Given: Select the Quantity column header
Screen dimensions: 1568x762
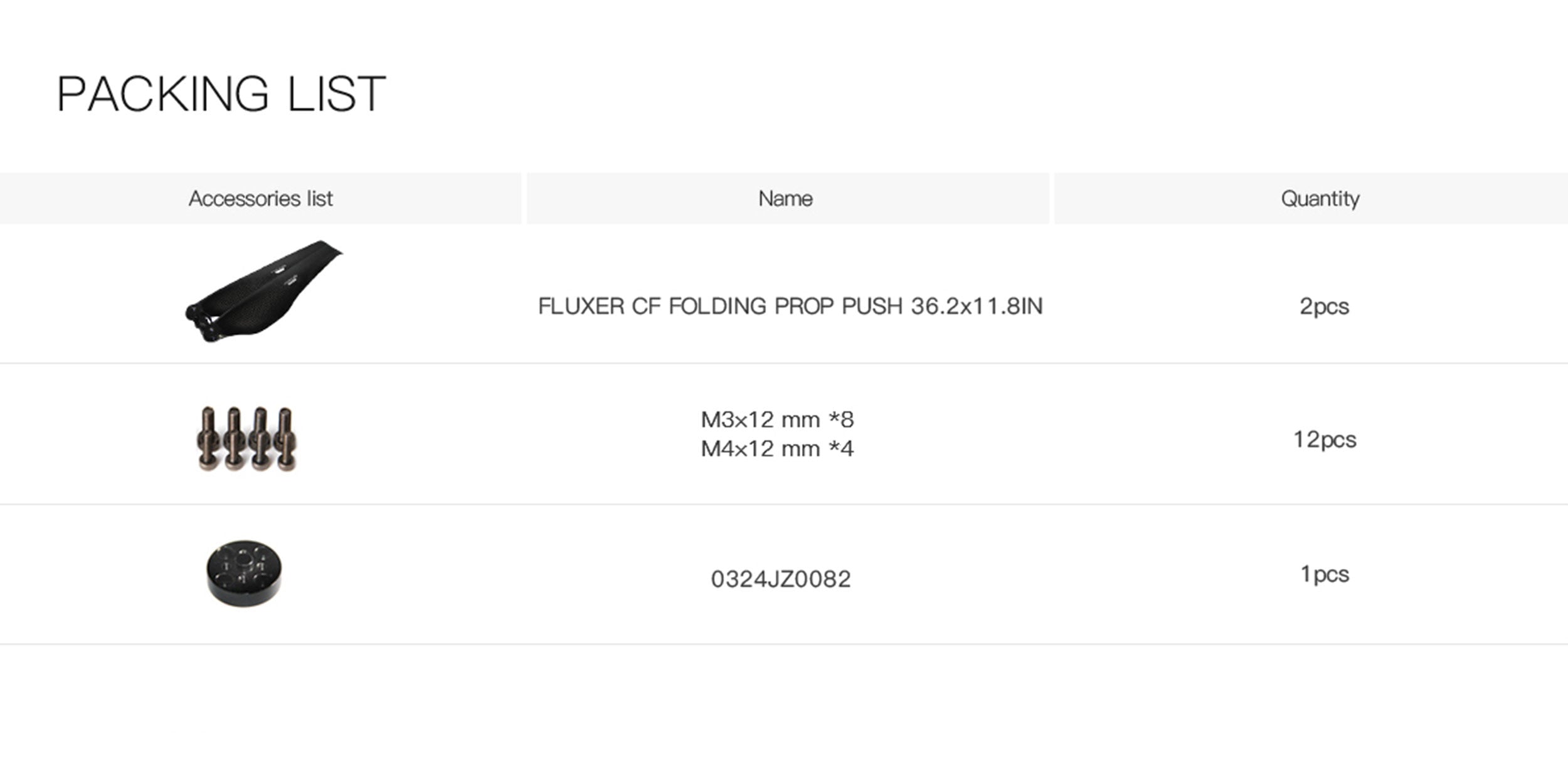Looking at the screenshot, I should coord(1320,199).
